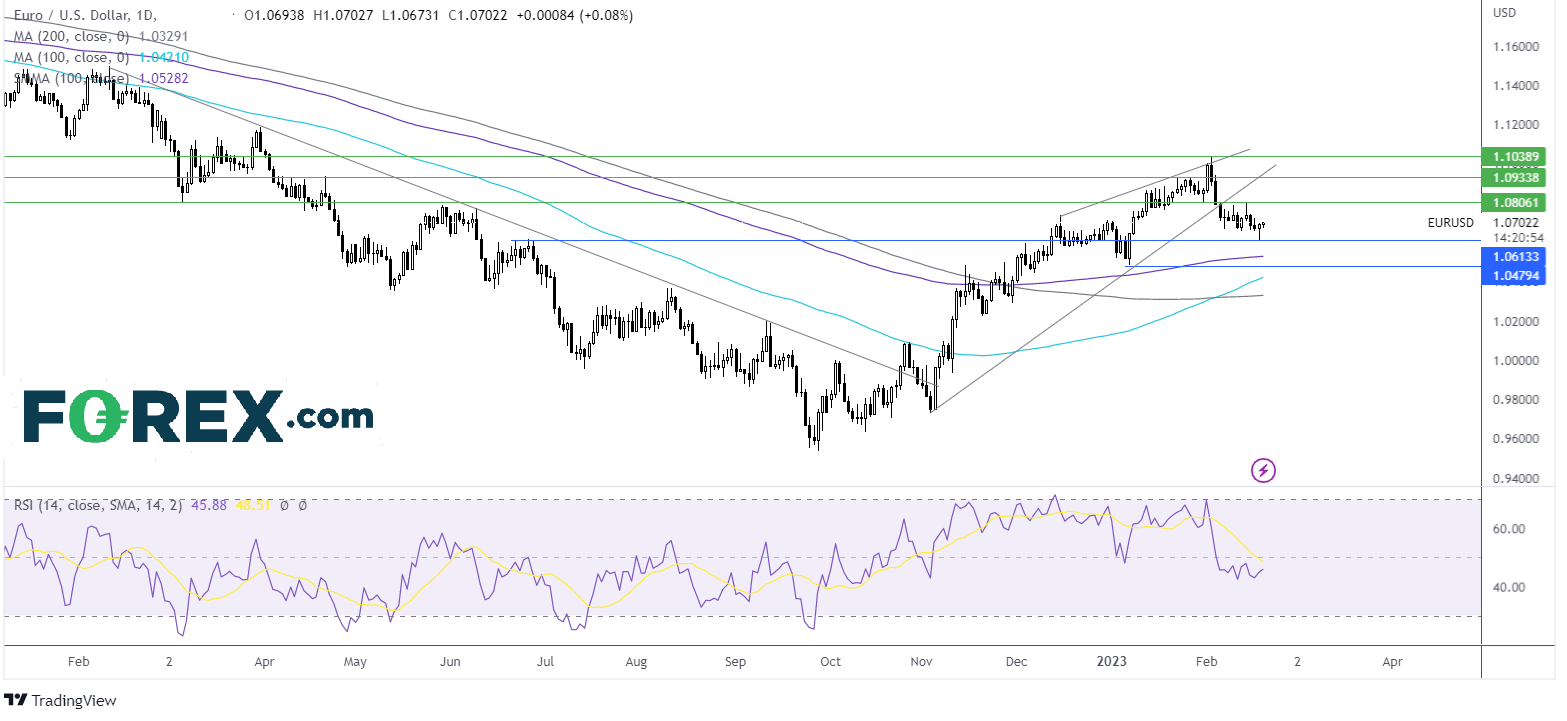Click the 40.00 RSI axis value
1567x721 pixels.
[x=1509, y=588]
